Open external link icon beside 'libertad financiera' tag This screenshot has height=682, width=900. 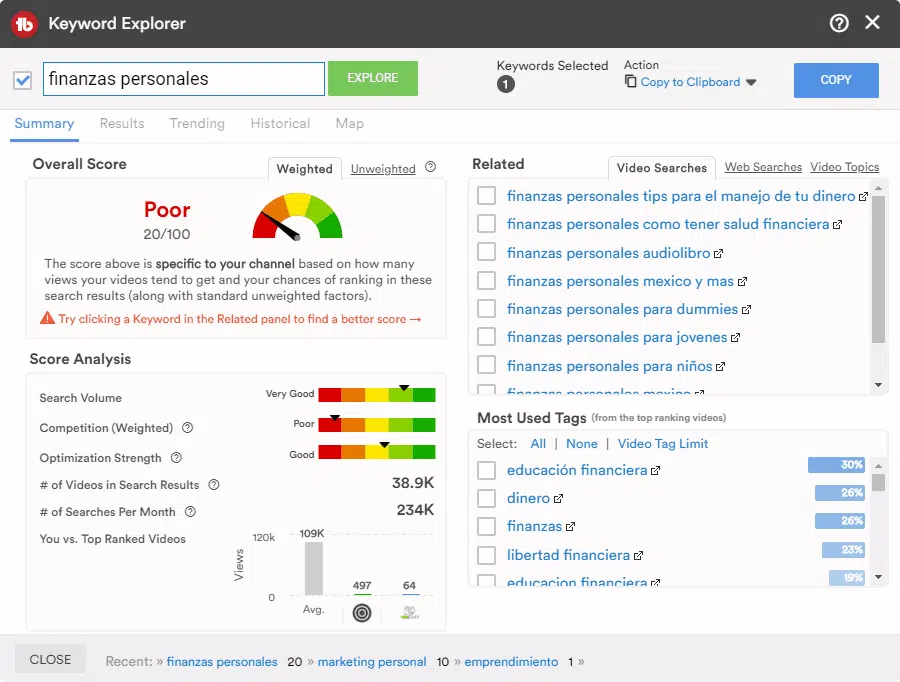[638, 555]
